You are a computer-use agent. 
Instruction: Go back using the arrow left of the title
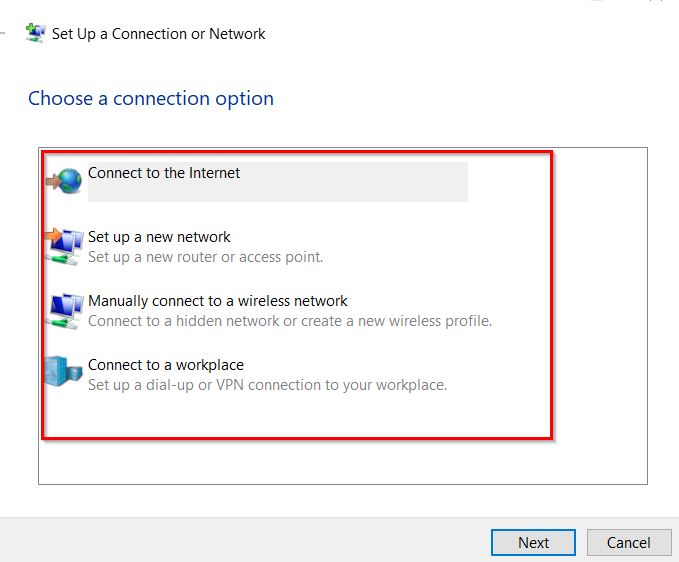tap(2, 33)
